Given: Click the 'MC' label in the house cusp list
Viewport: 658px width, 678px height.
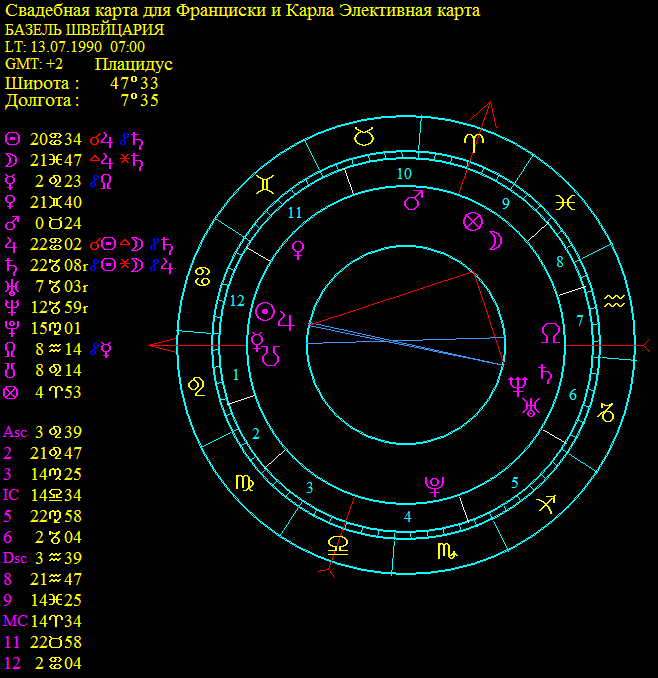Looking at the screenshot, I should pyautogui.click(x=15, y=621).
